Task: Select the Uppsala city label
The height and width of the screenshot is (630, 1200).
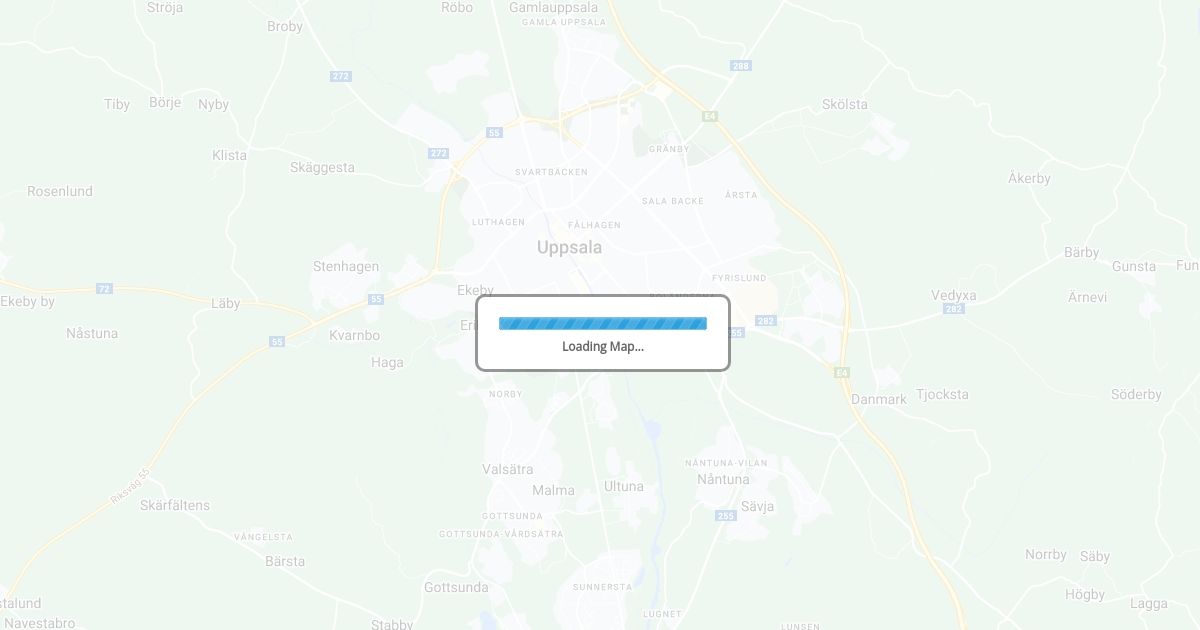Action: point(569,247)
